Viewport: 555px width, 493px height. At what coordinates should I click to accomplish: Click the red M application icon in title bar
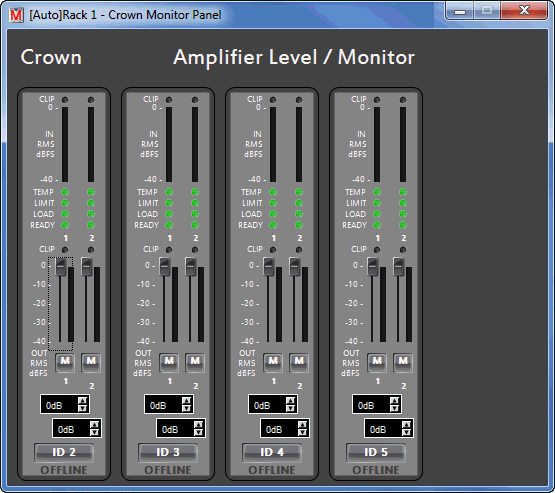(x=16, y=15)
